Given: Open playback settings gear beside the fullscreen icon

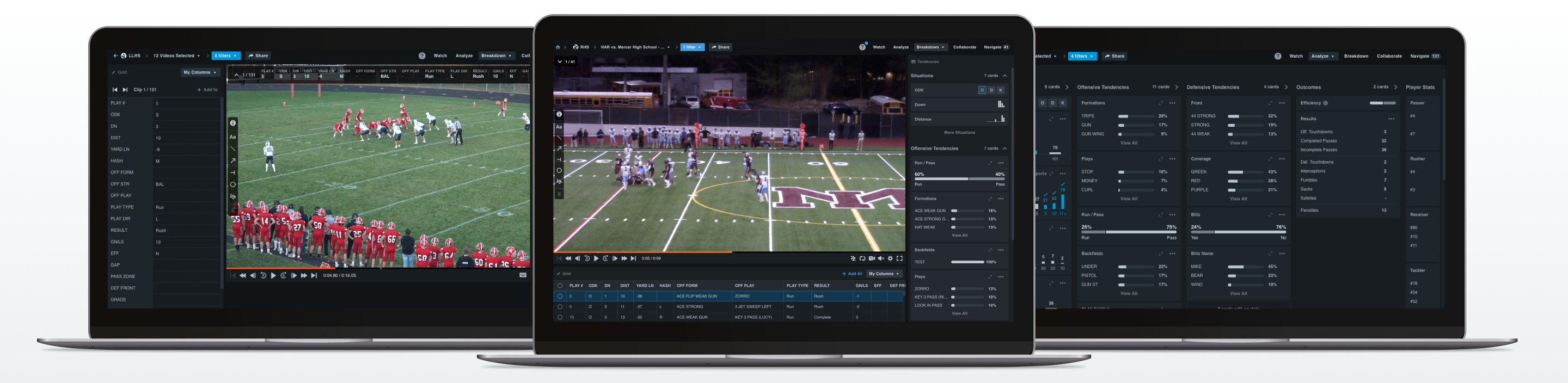Looking at the screenshot, I should (890, 258).
